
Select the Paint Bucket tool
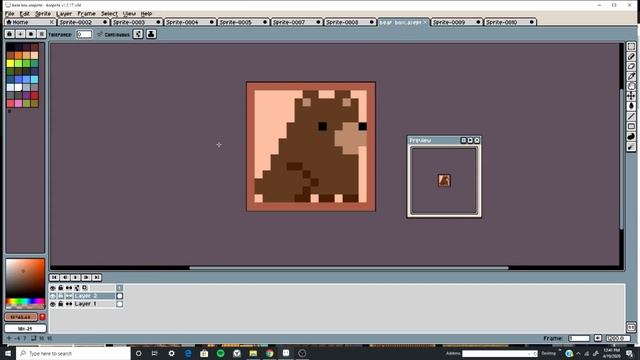(x=631, y=106)
